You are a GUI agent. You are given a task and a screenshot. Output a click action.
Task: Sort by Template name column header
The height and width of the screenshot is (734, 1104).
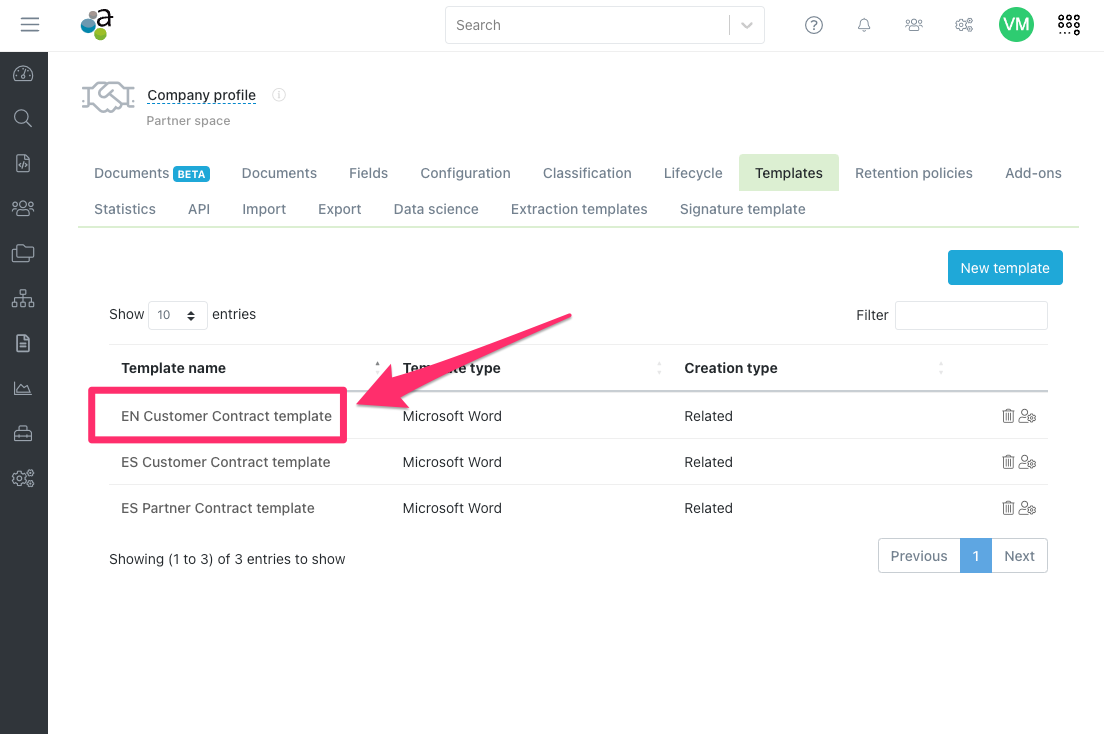click(174, 368)
